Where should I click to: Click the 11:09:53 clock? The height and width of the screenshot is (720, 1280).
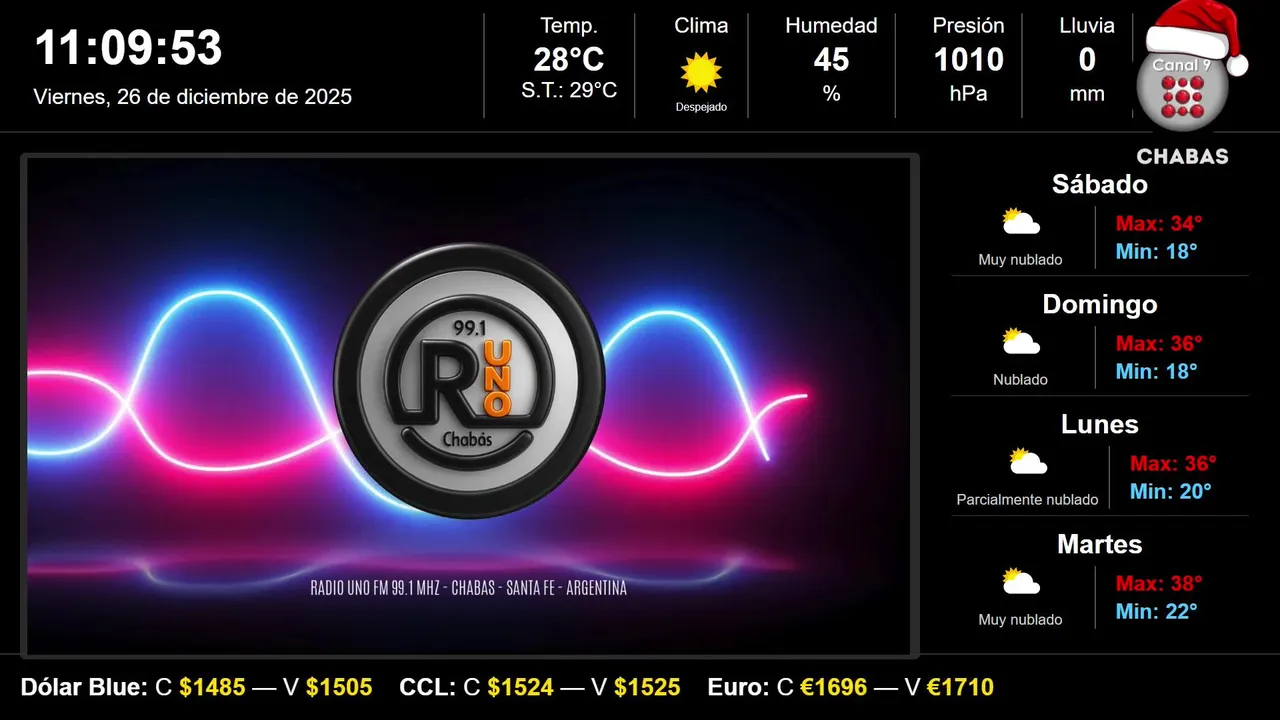pyautogui.click(x=128, y=48)
